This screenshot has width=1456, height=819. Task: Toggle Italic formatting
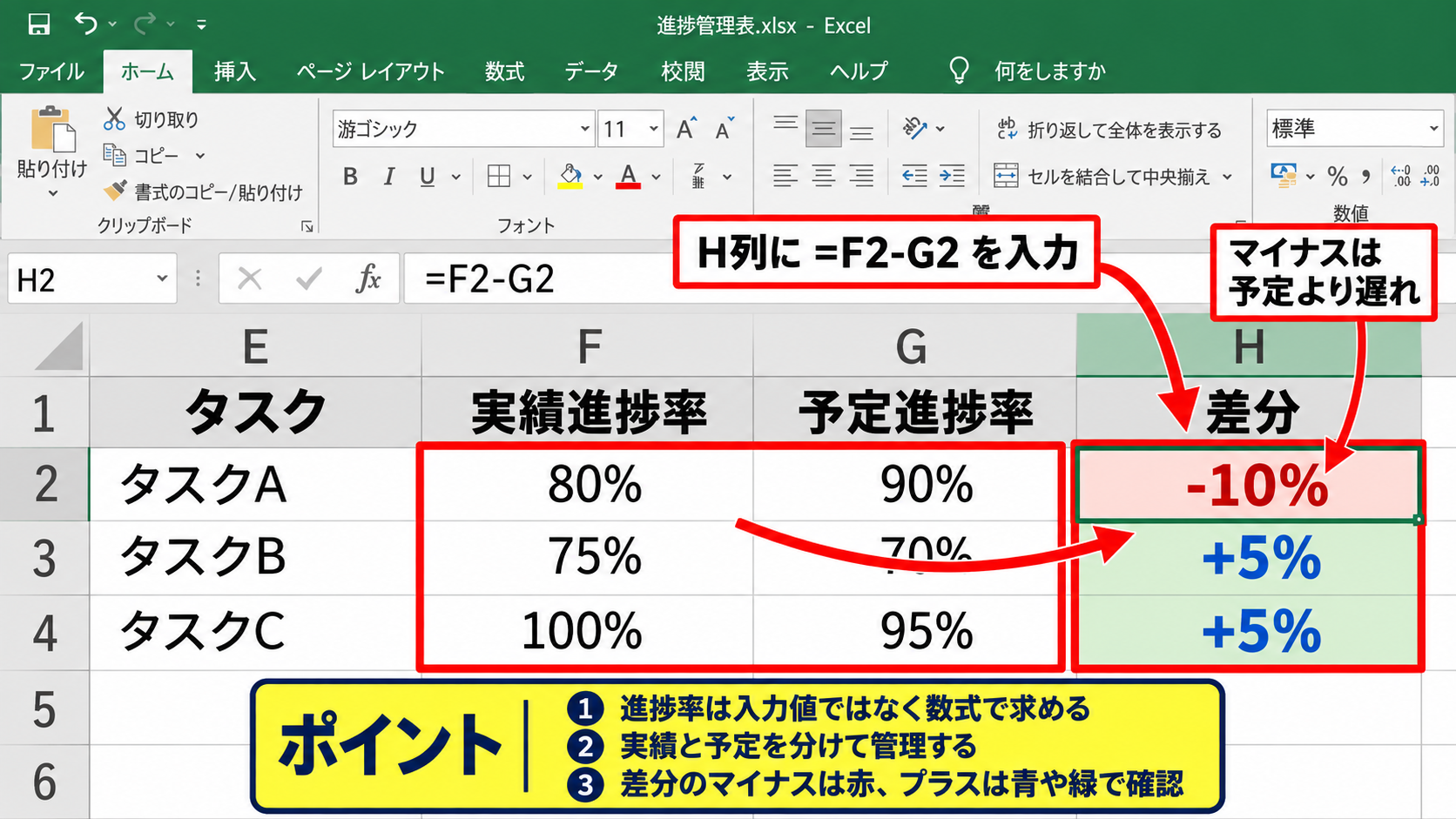click(x=388, y=177)
